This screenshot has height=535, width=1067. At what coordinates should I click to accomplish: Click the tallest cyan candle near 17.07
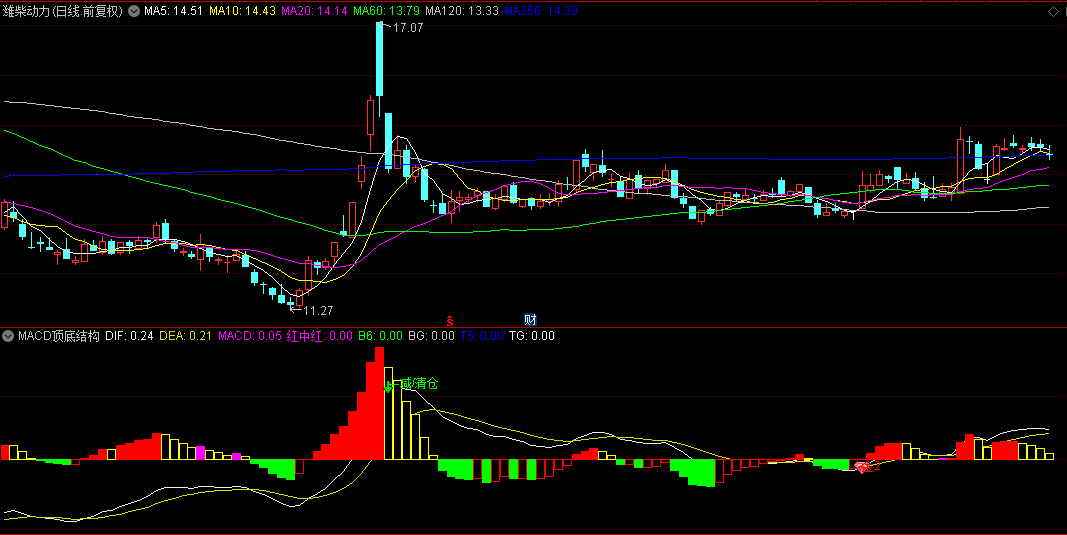tap(380, 59)
